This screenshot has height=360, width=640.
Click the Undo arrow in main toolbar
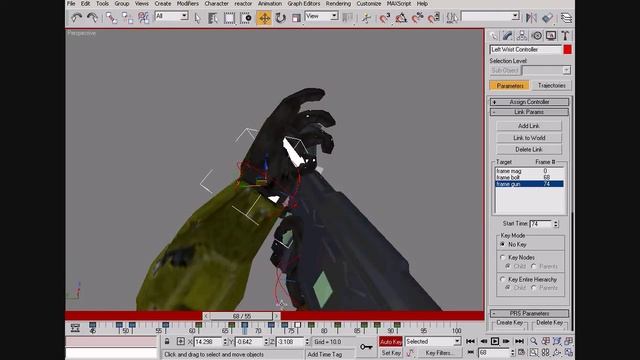coord(76,18)
